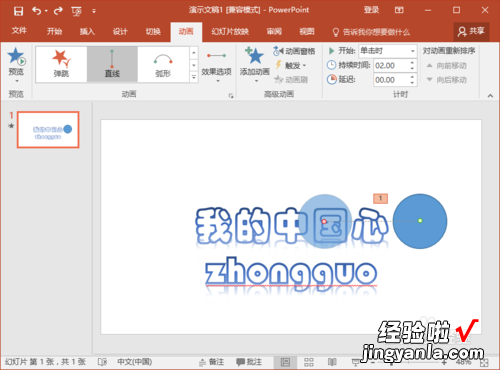Decrease delay with the down spinner
Screen dimensions: 500x370
[412, 83]
